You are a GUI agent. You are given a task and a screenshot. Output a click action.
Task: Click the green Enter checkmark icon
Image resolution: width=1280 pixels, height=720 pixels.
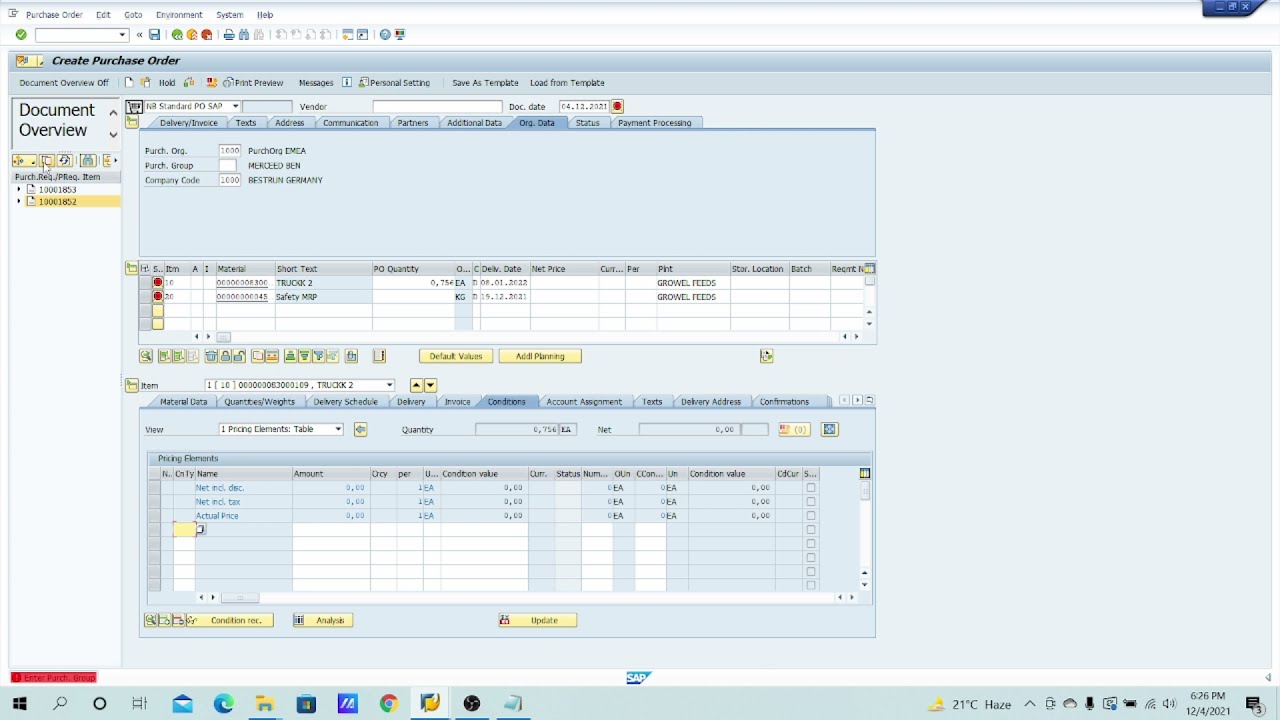coord(21,35)
